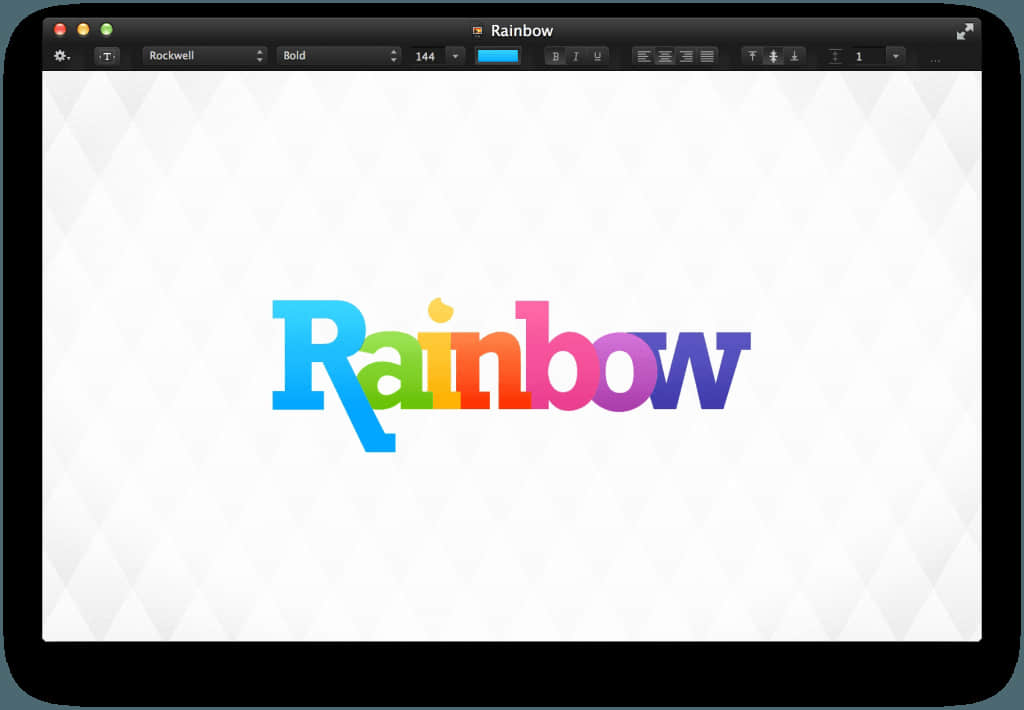The image size is (1024, 710).
Task: Center align text
Action: click(x=665, y=56)
